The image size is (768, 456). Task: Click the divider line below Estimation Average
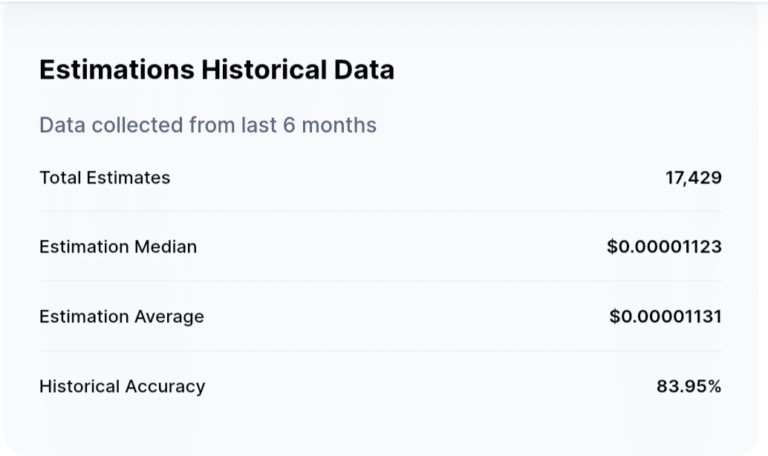tap(381, 351)
